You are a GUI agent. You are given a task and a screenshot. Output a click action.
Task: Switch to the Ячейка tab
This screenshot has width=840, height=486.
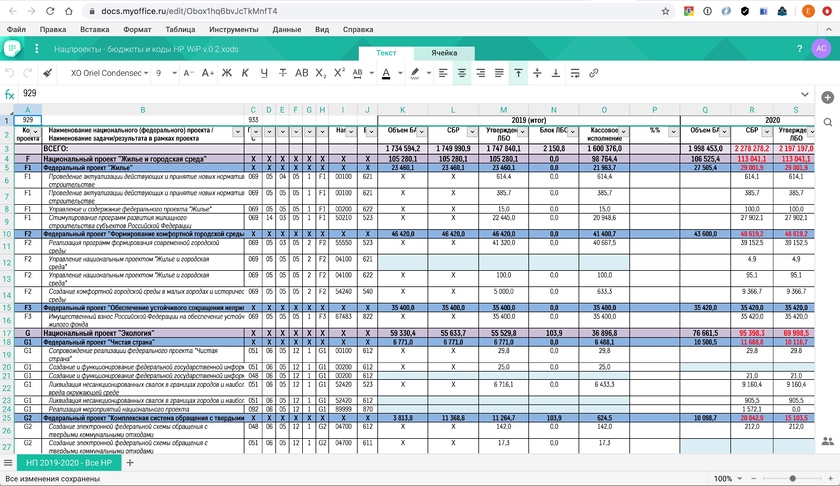(x=444, y=52)
